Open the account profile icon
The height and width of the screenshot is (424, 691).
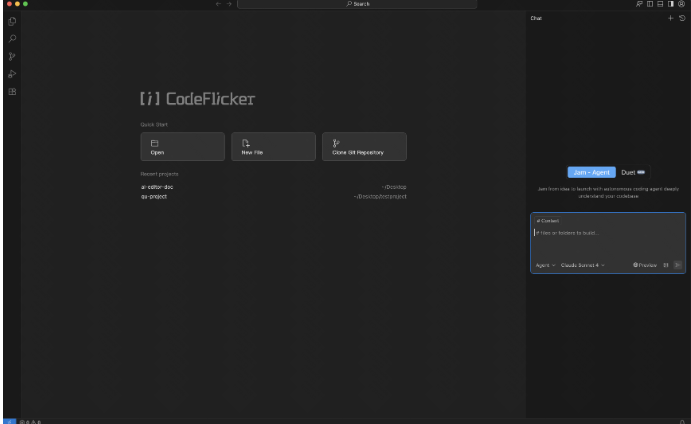coord(681,4)
